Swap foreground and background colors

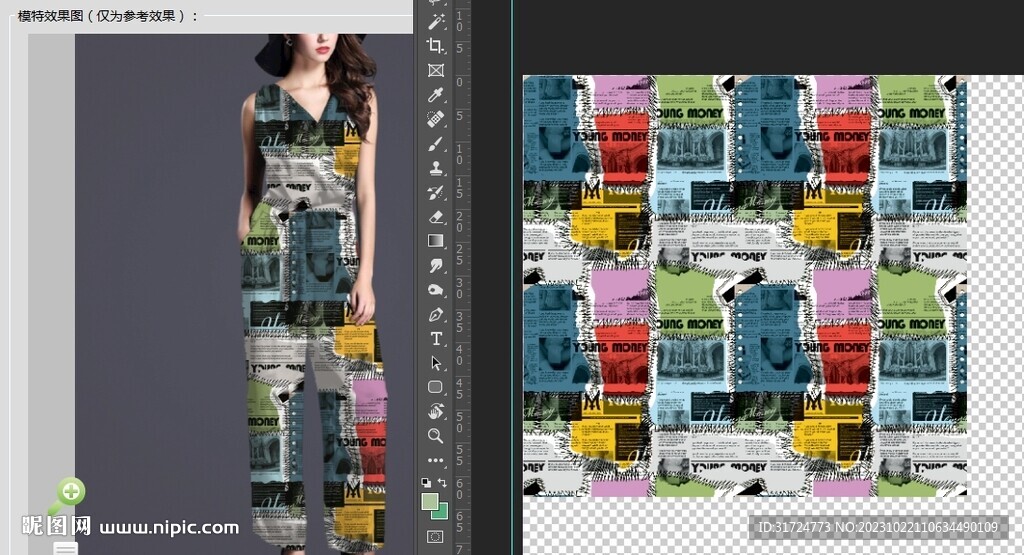point(442,483)
